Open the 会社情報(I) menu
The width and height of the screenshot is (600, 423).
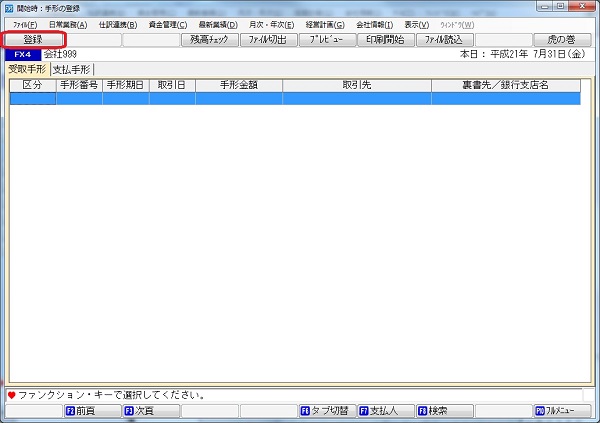374,25
